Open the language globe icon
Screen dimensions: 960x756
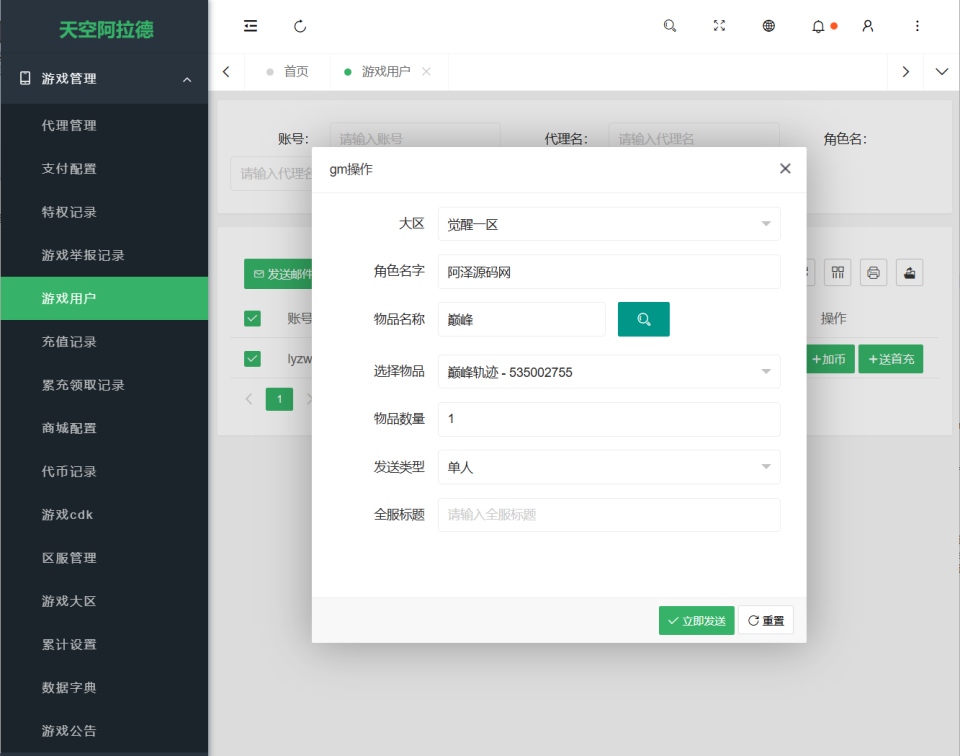point(768,25)
